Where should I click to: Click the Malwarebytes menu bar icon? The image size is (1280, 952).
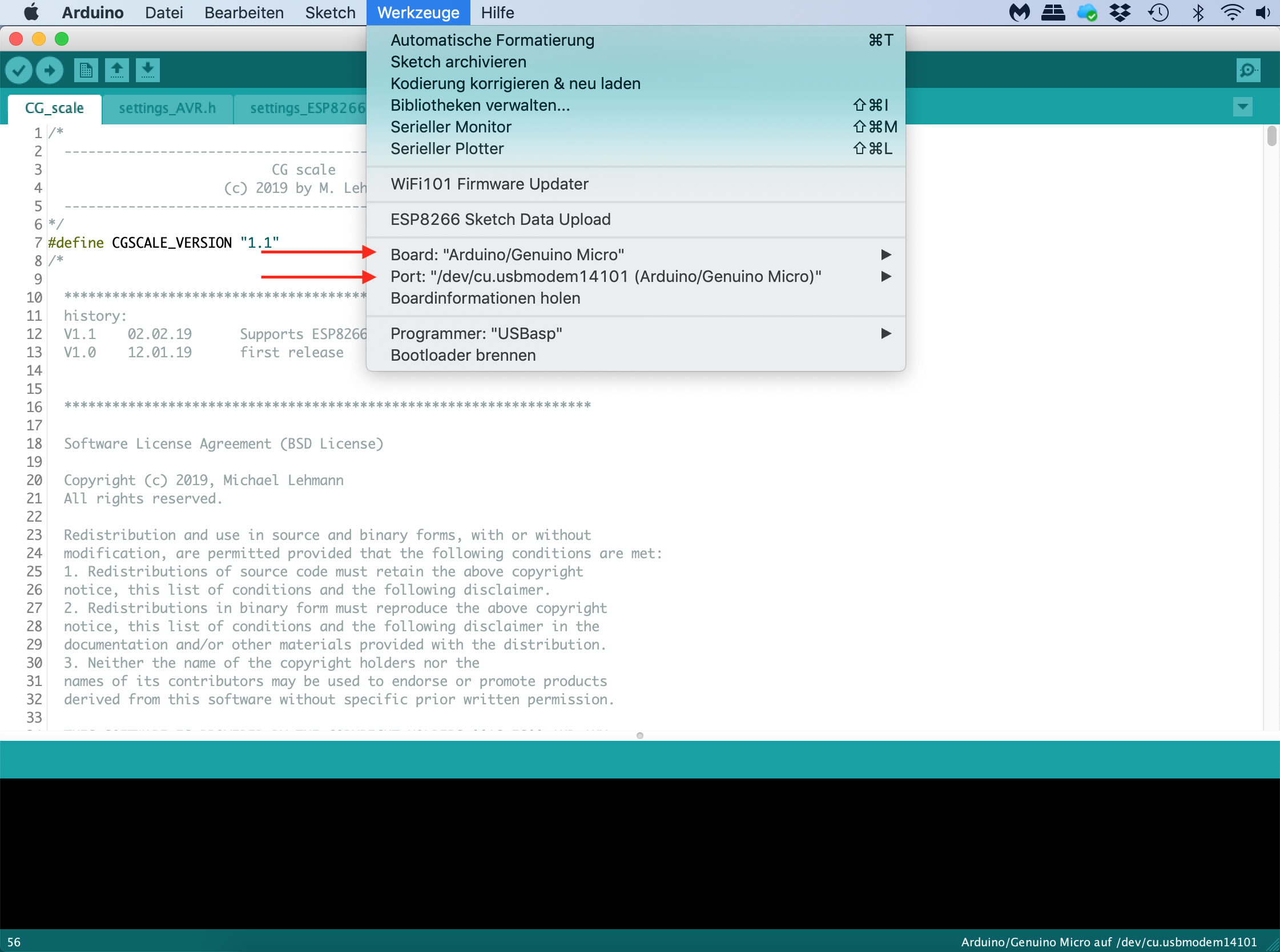pyautogui.click(x=1019, y=12)
